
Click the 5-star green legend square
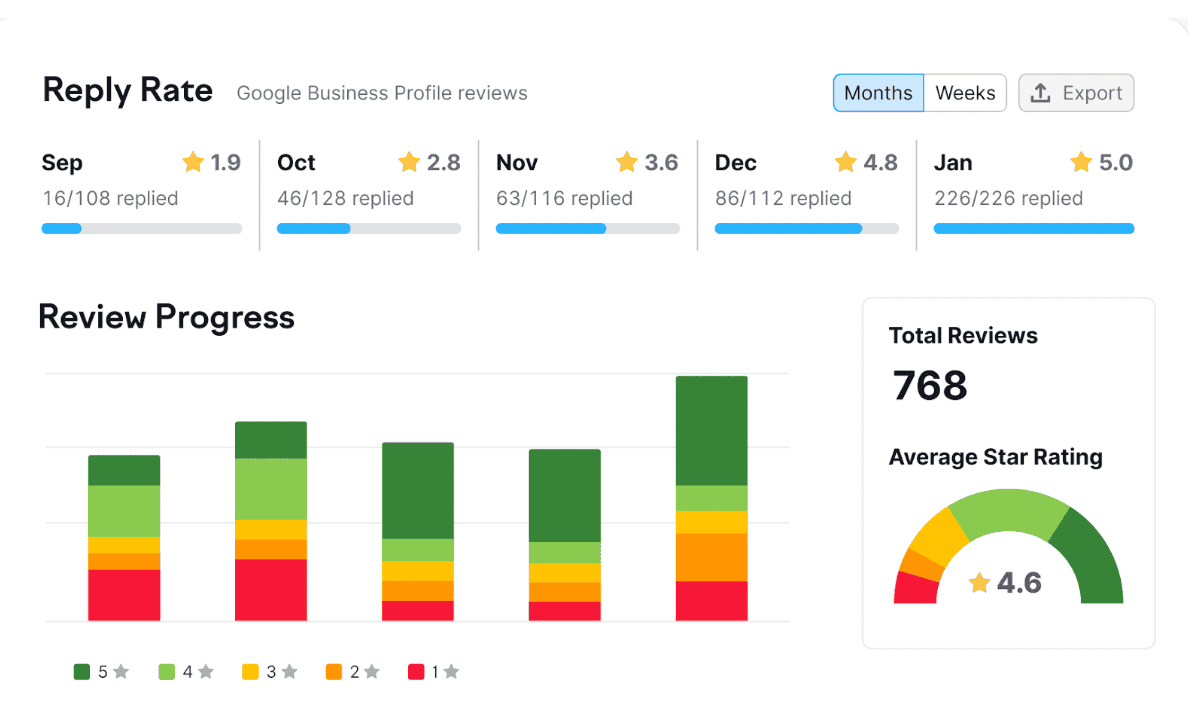(x=80, y=671)
